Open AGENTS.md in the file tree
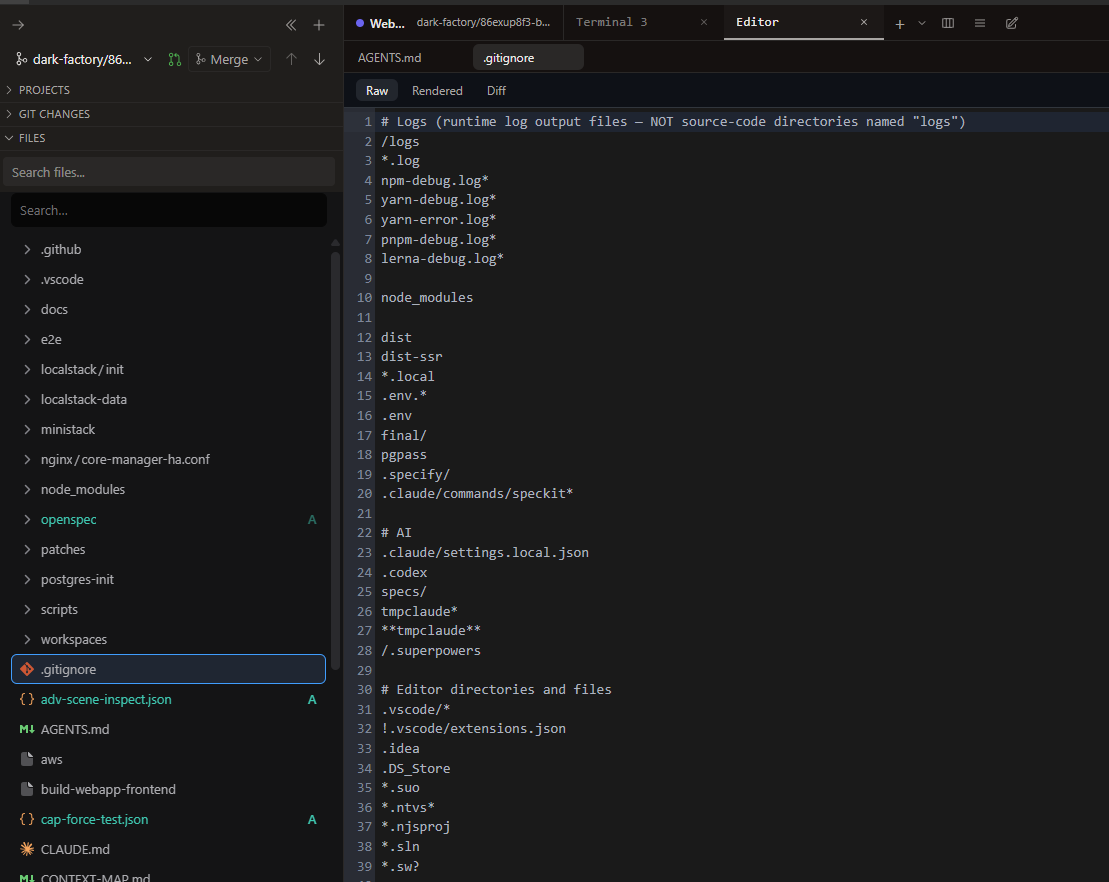 click(168, 729)
